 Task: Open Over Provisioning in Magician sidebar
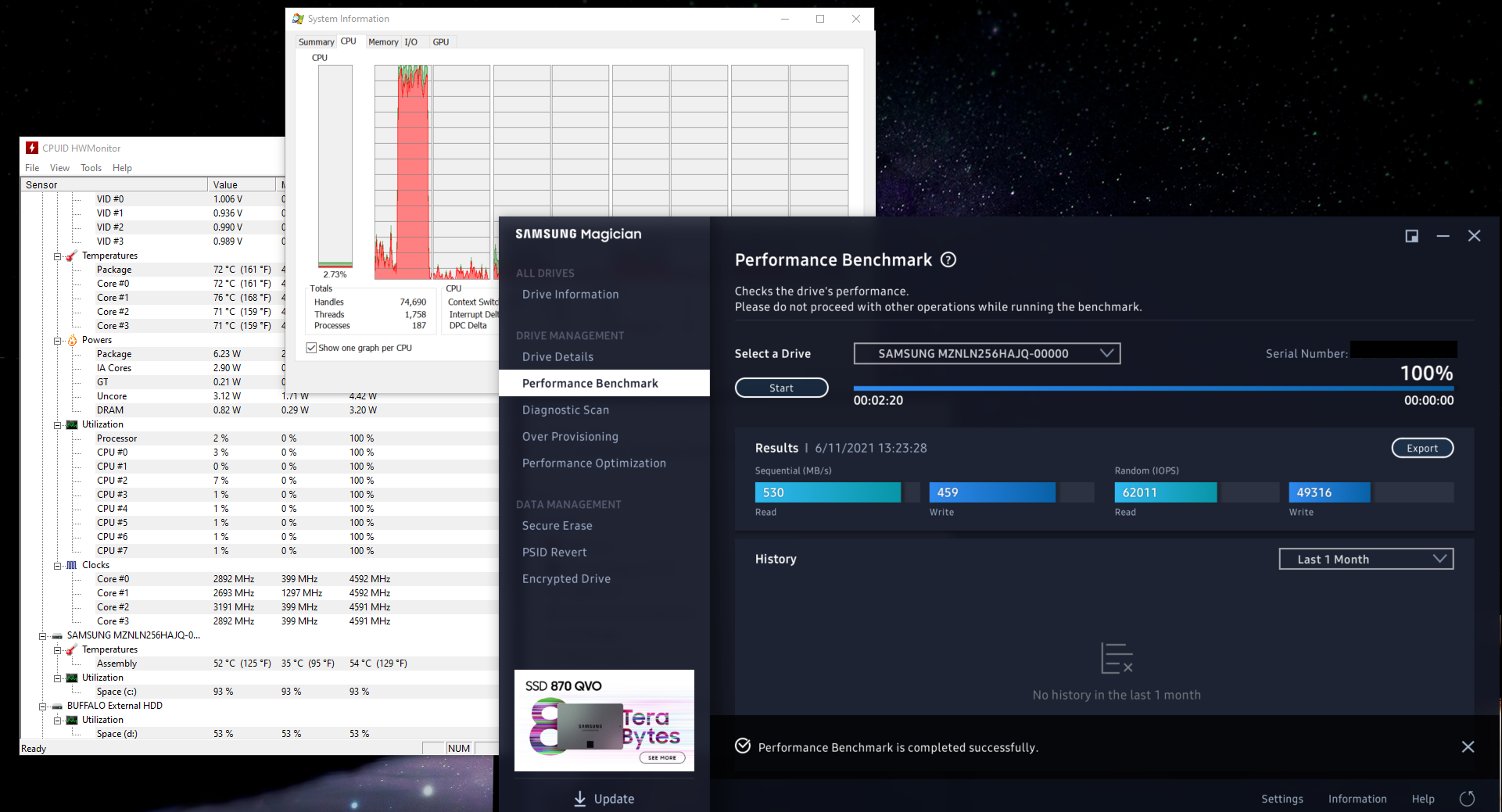click(571, 437)
